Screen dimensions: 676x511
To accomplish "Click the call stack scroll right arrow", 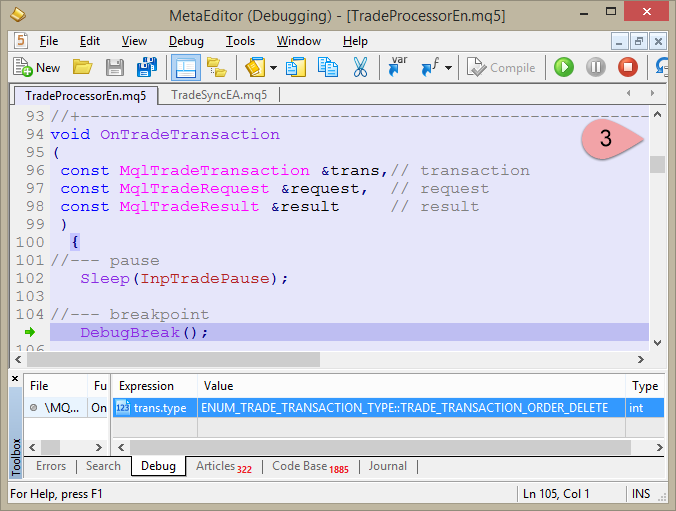I will click(x=99, y=448).
